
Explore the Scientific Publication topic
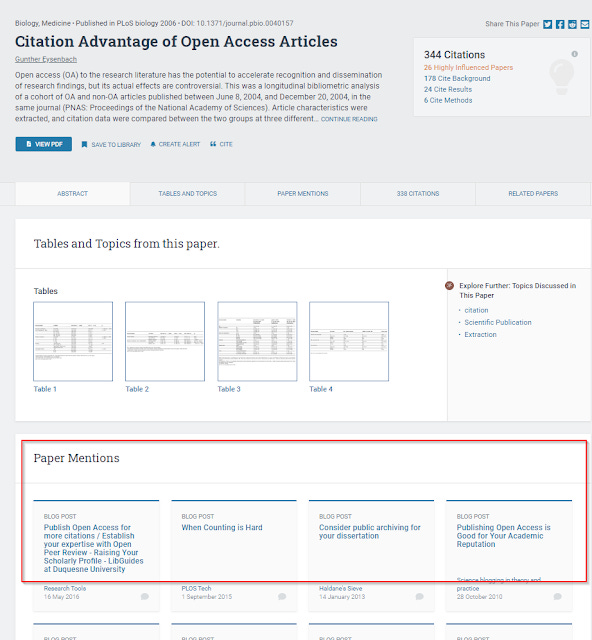coord(498,322)
